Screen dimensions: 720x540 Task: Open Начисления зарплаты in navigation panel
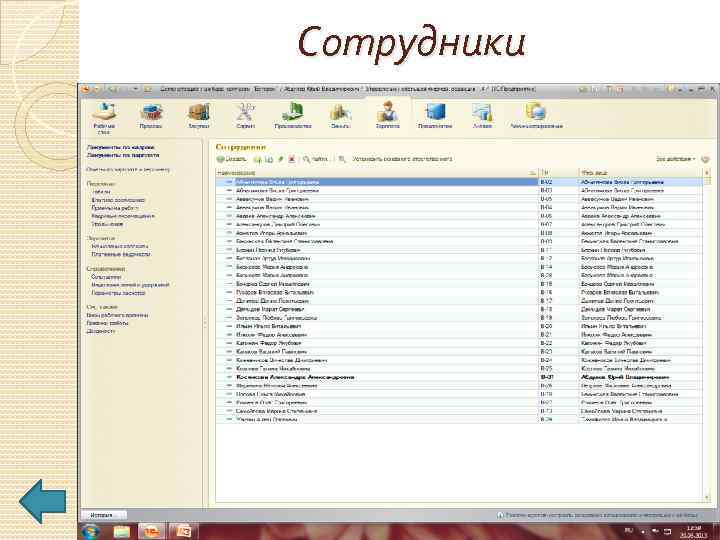click(119, 246)
